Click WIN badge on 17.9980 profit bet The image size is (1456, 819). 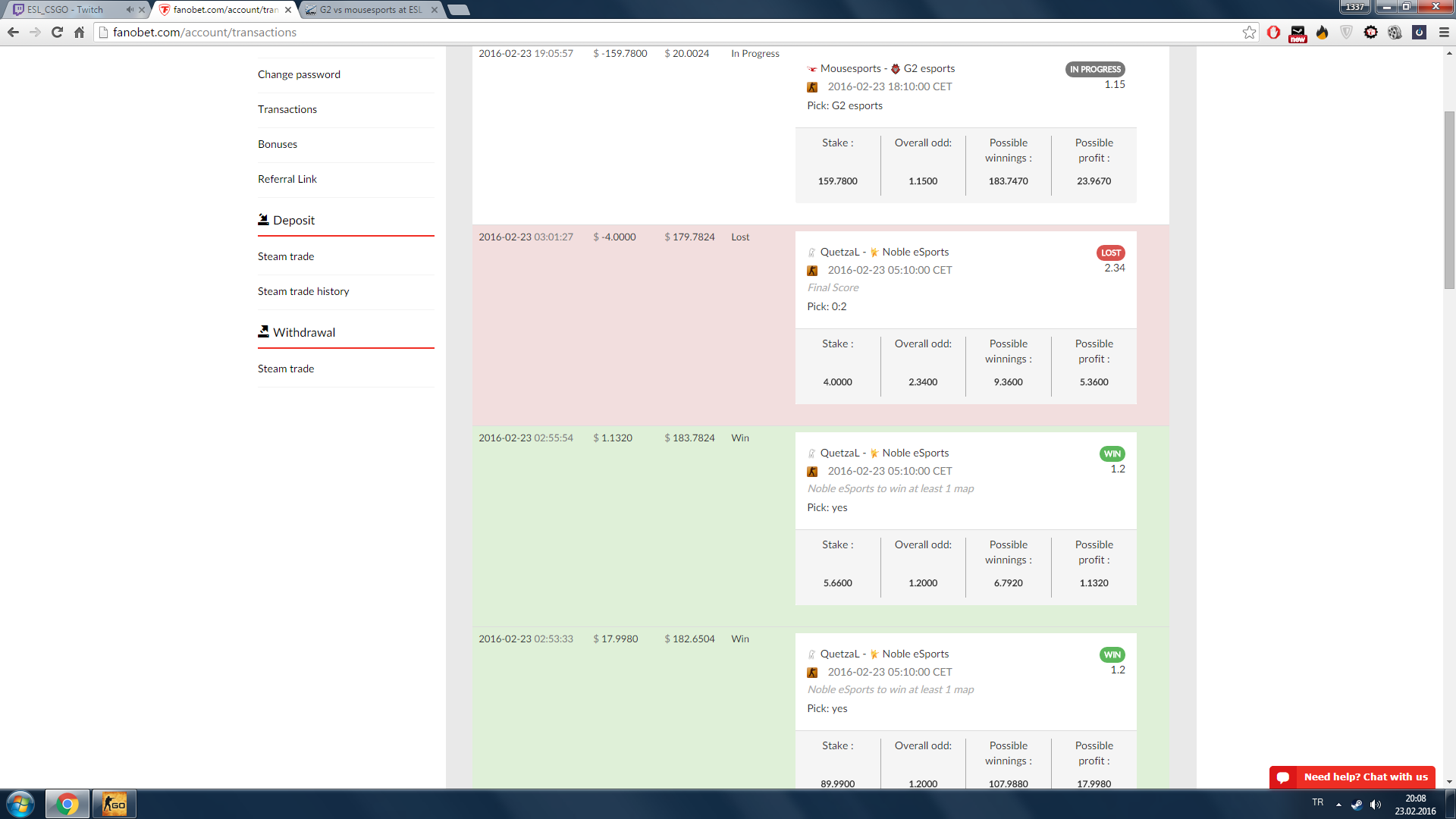(1112, 654)
